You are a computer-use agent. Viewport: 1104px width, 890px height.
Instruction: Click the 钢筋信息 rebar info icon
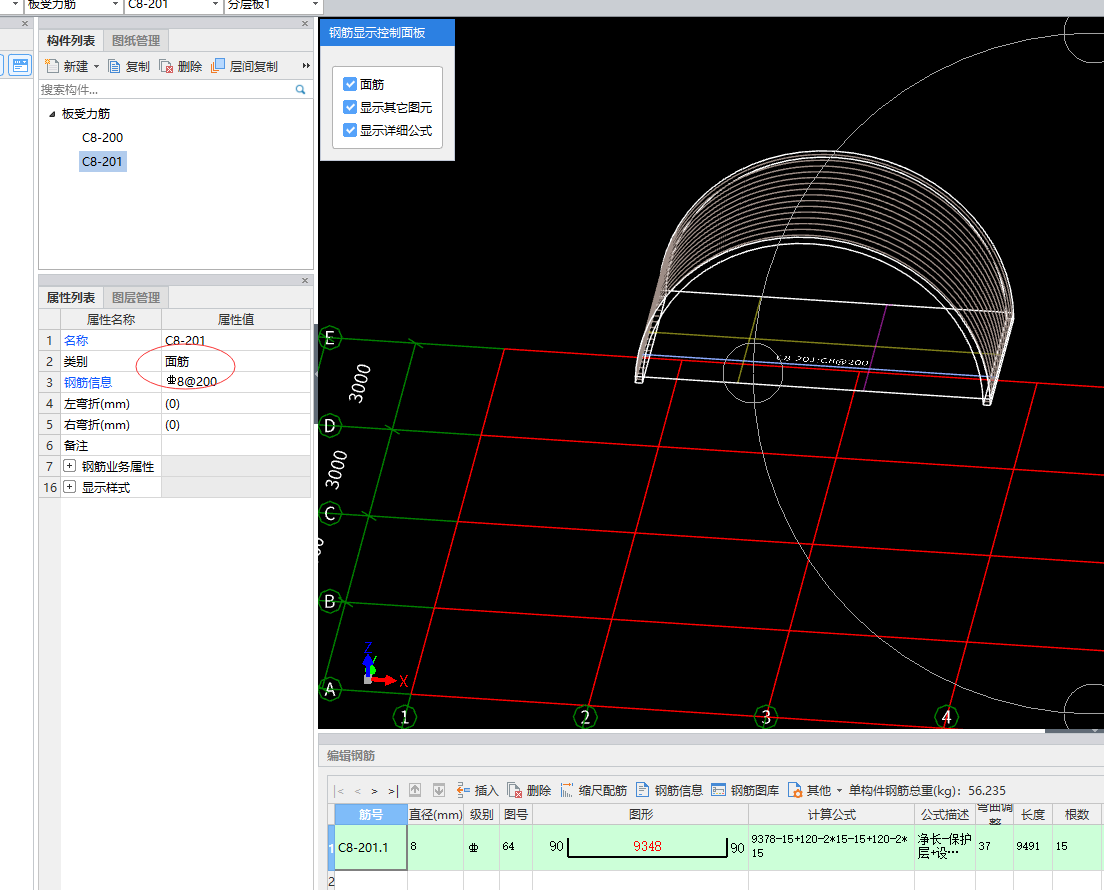point(642,790)
